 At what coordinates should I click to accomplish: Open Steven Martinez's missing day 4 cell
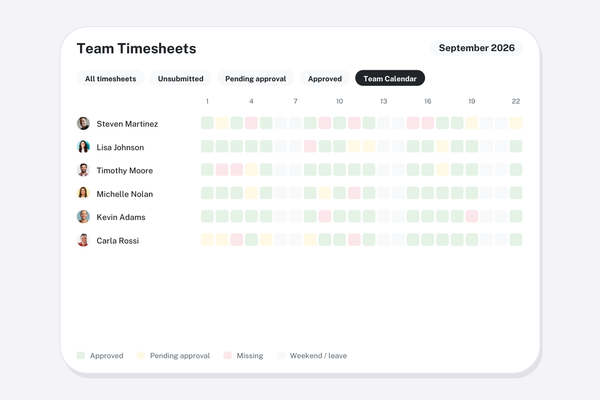251,123
